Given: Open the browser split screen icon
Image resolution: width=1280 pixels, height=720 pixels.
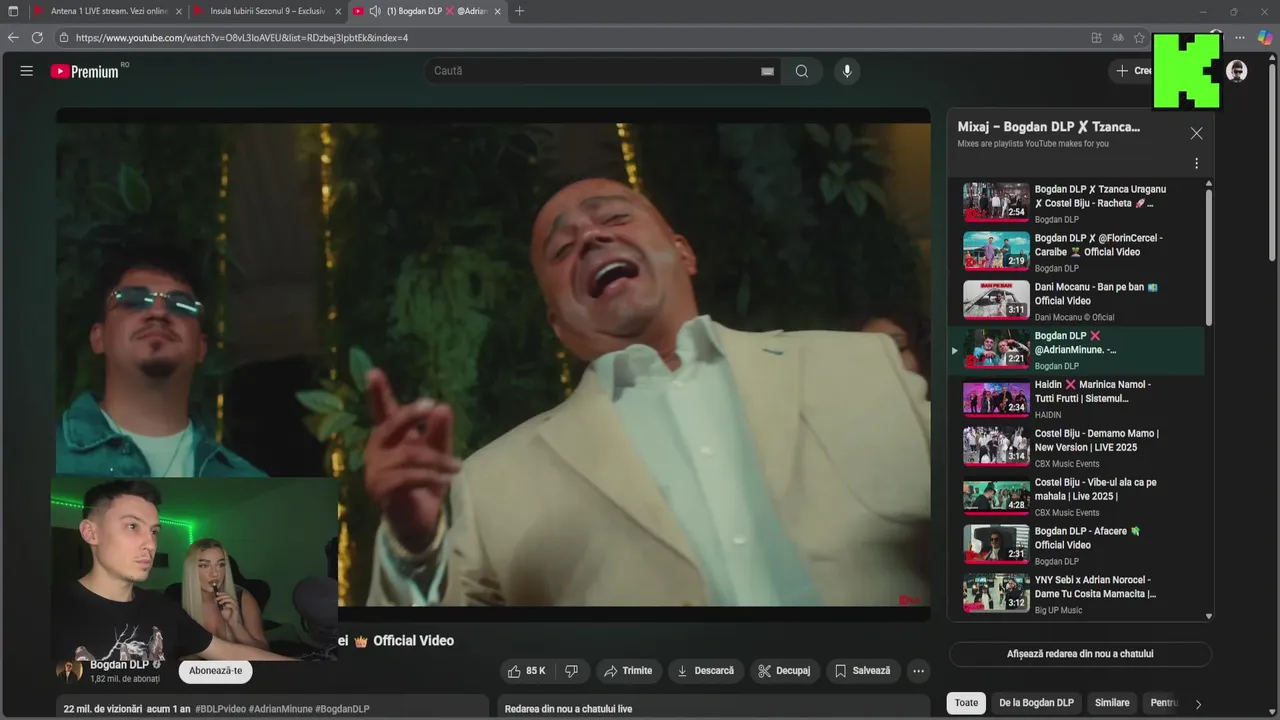Looking at the screenshot, I should (1097, 38).
